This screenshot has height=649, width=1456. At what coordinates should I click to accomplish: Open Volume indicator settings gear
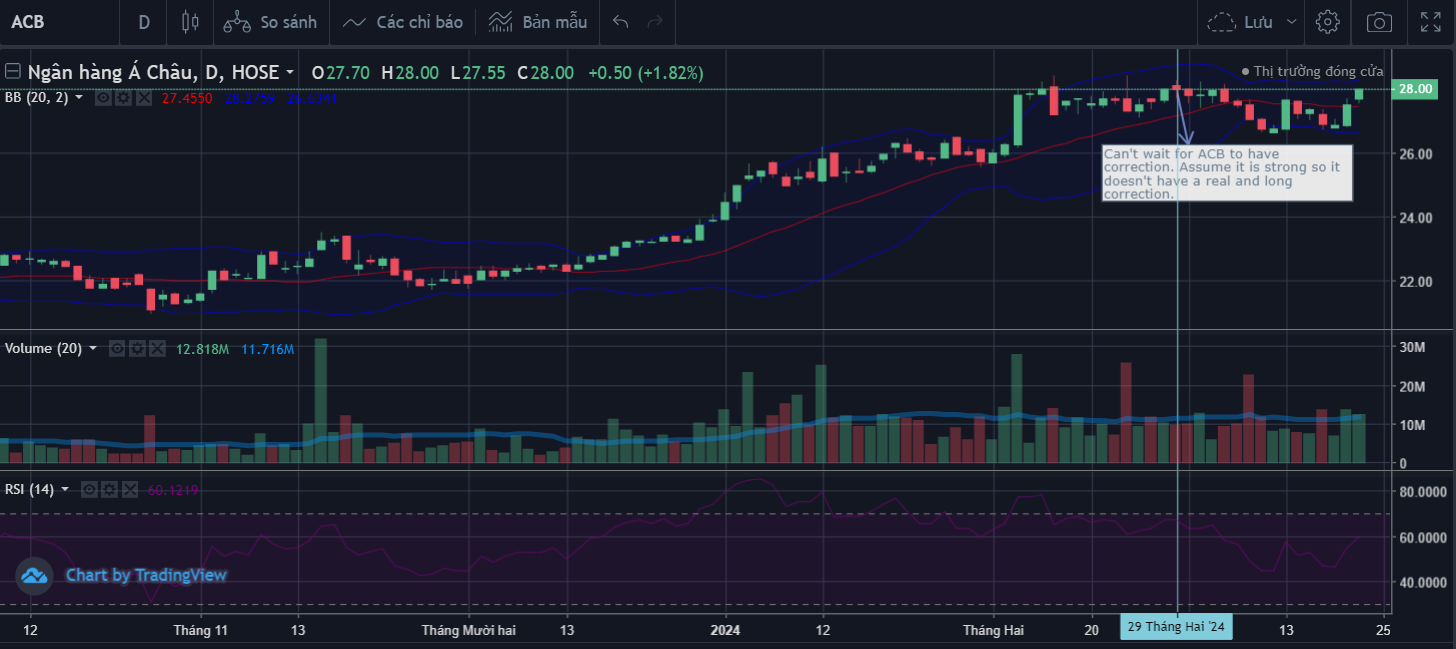pos(137,348)
